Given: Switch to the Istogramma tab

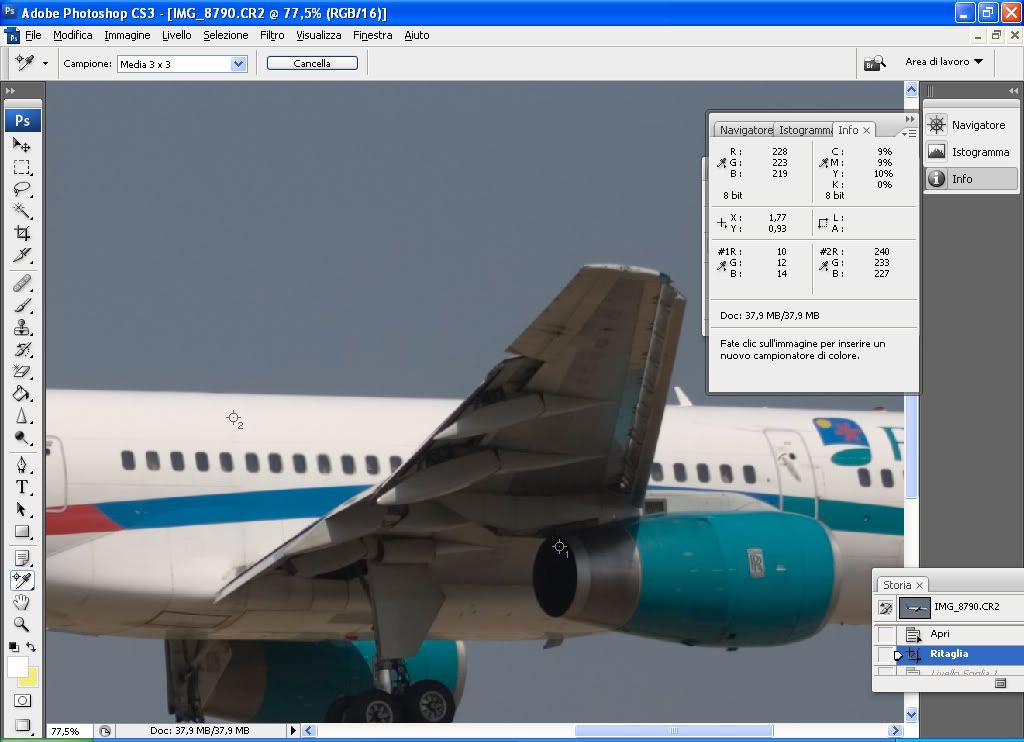Looking at the screenshot, I should coord(805,130).
